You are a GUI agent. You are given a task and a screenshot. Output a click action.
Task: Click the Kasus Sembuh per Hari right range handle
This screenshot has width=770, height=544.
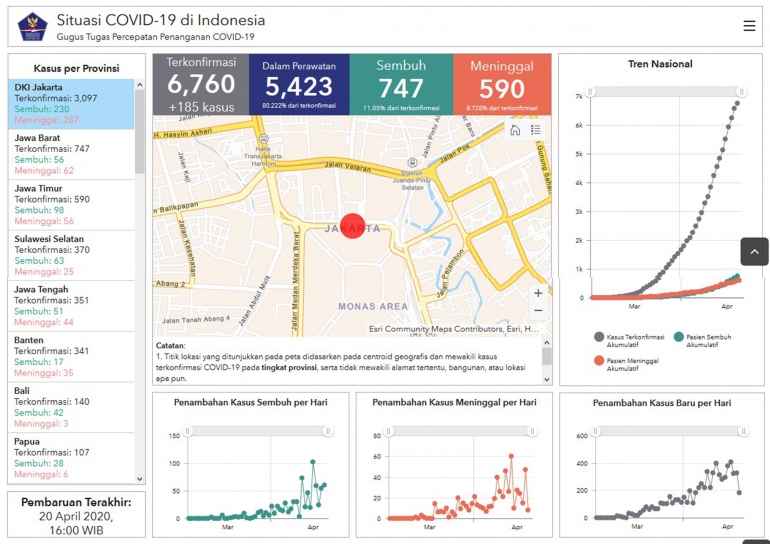tap(326, 430)
